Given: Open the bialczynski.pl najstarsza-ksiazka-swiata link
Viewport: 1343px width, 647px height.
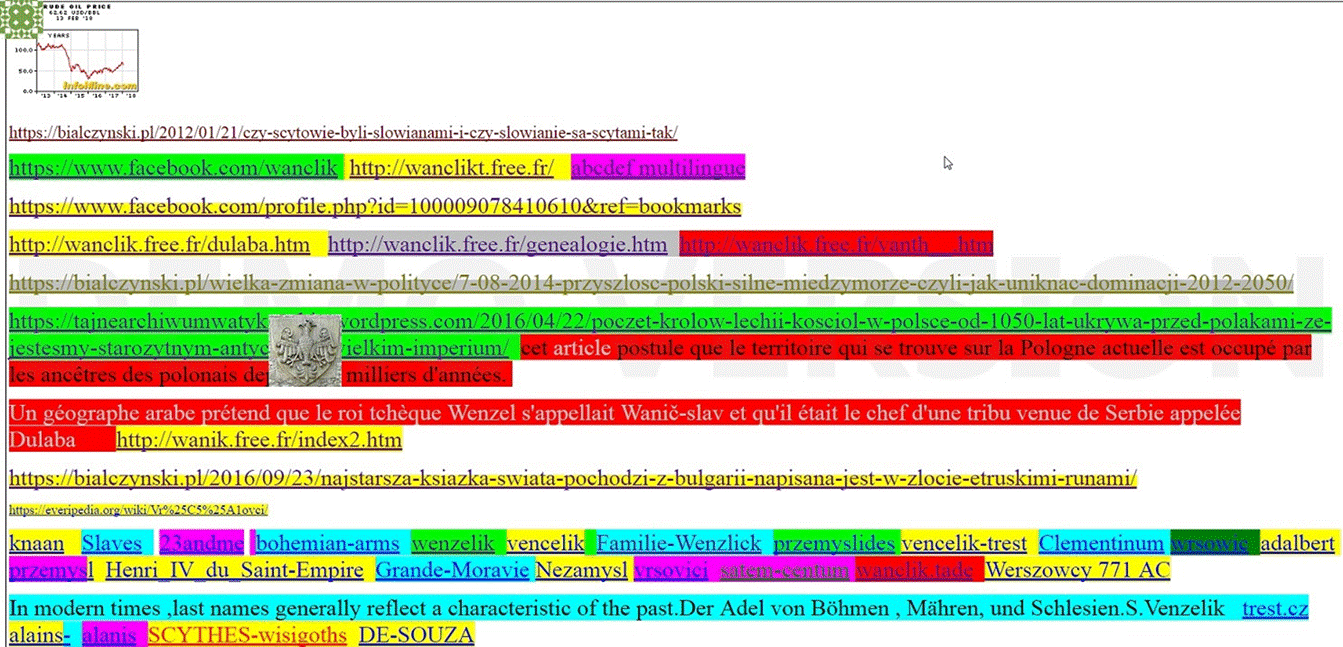Looking at the screenshot, I should [573, 479].
